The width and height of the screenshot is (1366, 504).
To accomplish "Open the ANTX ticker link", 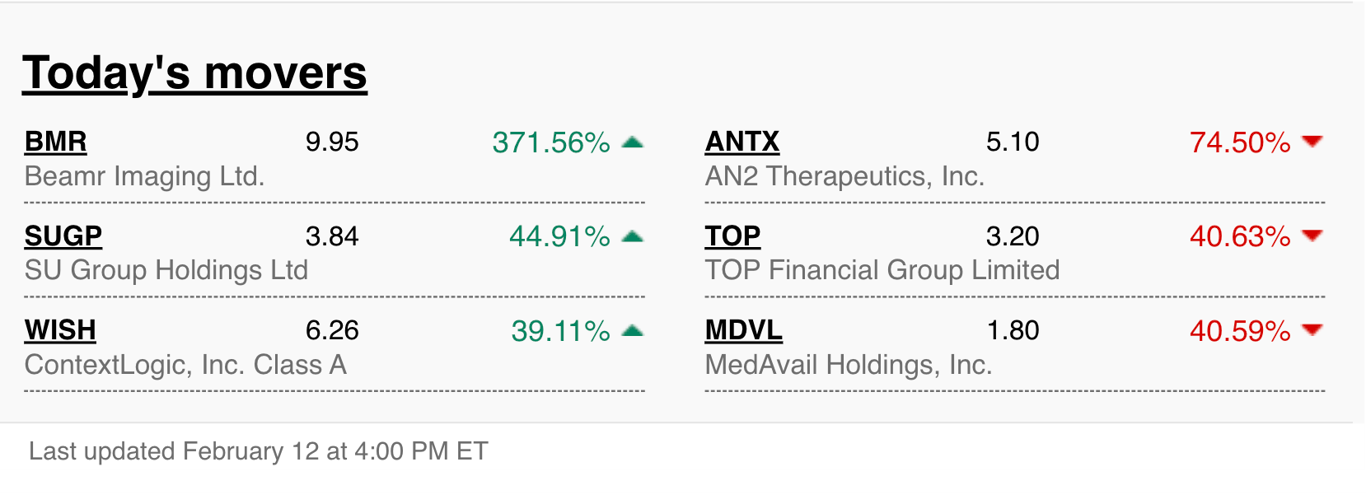I will (x=742, y=142).
